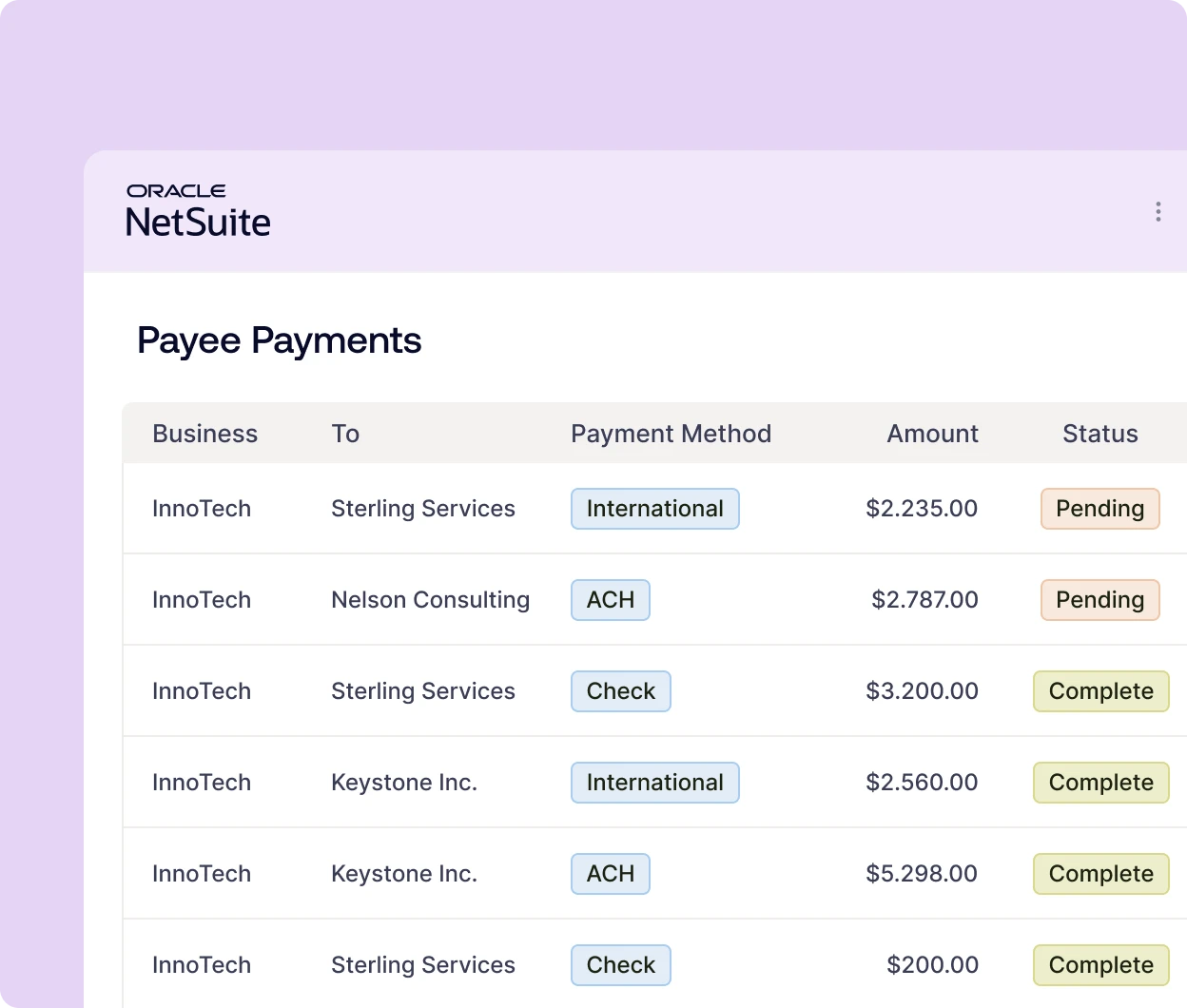Select ACH tag for $5.298.00 payment

coord(610,874)
